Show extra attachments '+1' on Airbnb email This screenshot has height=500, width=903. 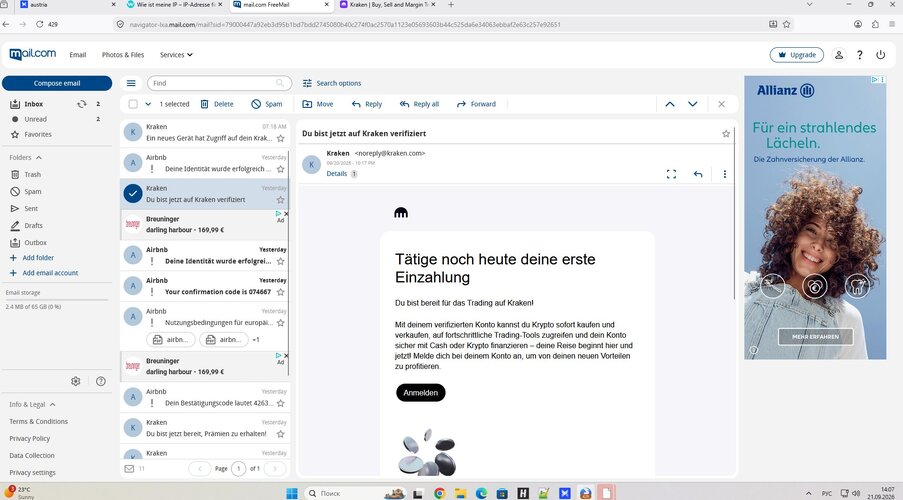(256, 340)
